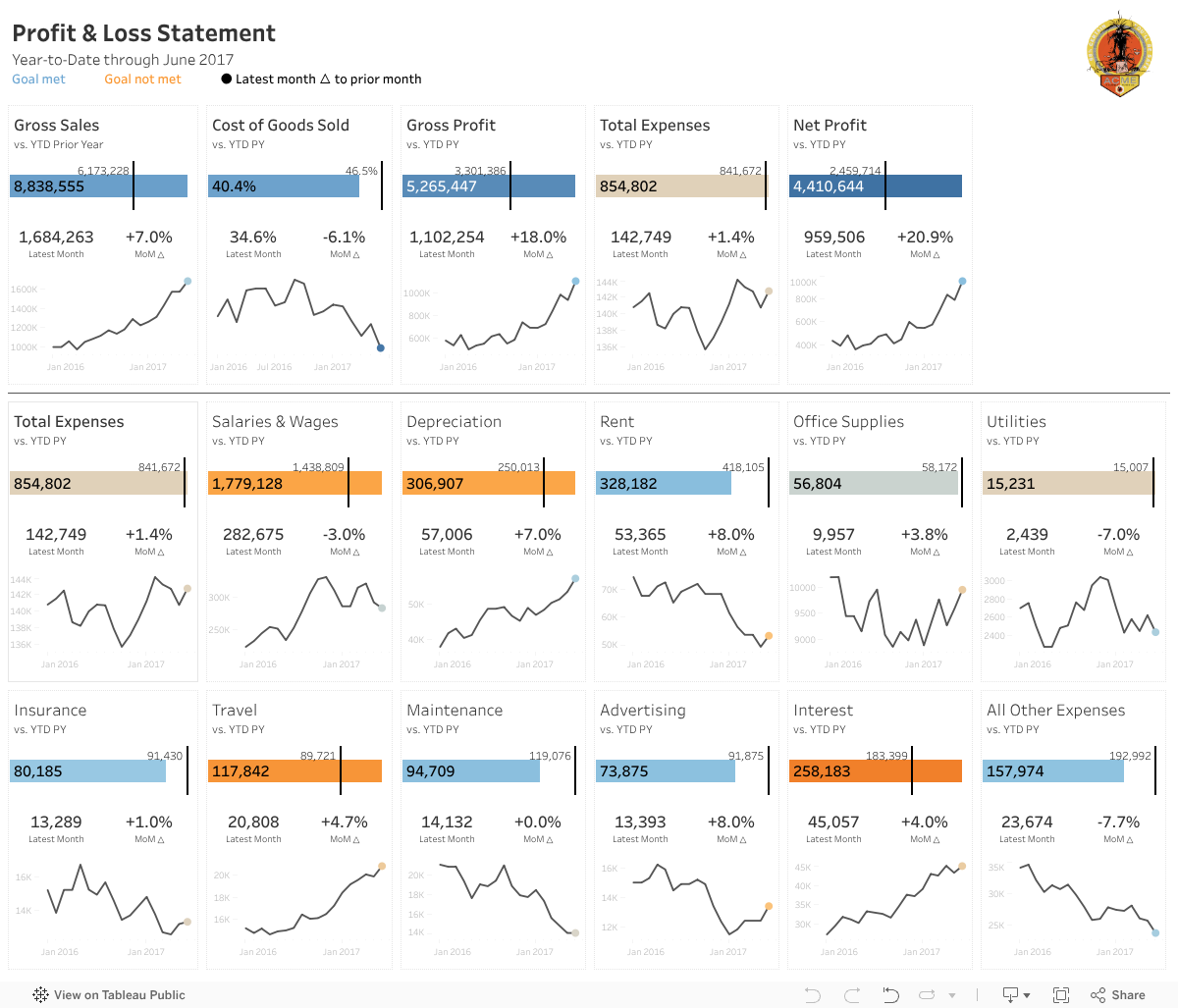
Task: Click the Redo arrow in toolbar
Action: [x=851, y=995]
